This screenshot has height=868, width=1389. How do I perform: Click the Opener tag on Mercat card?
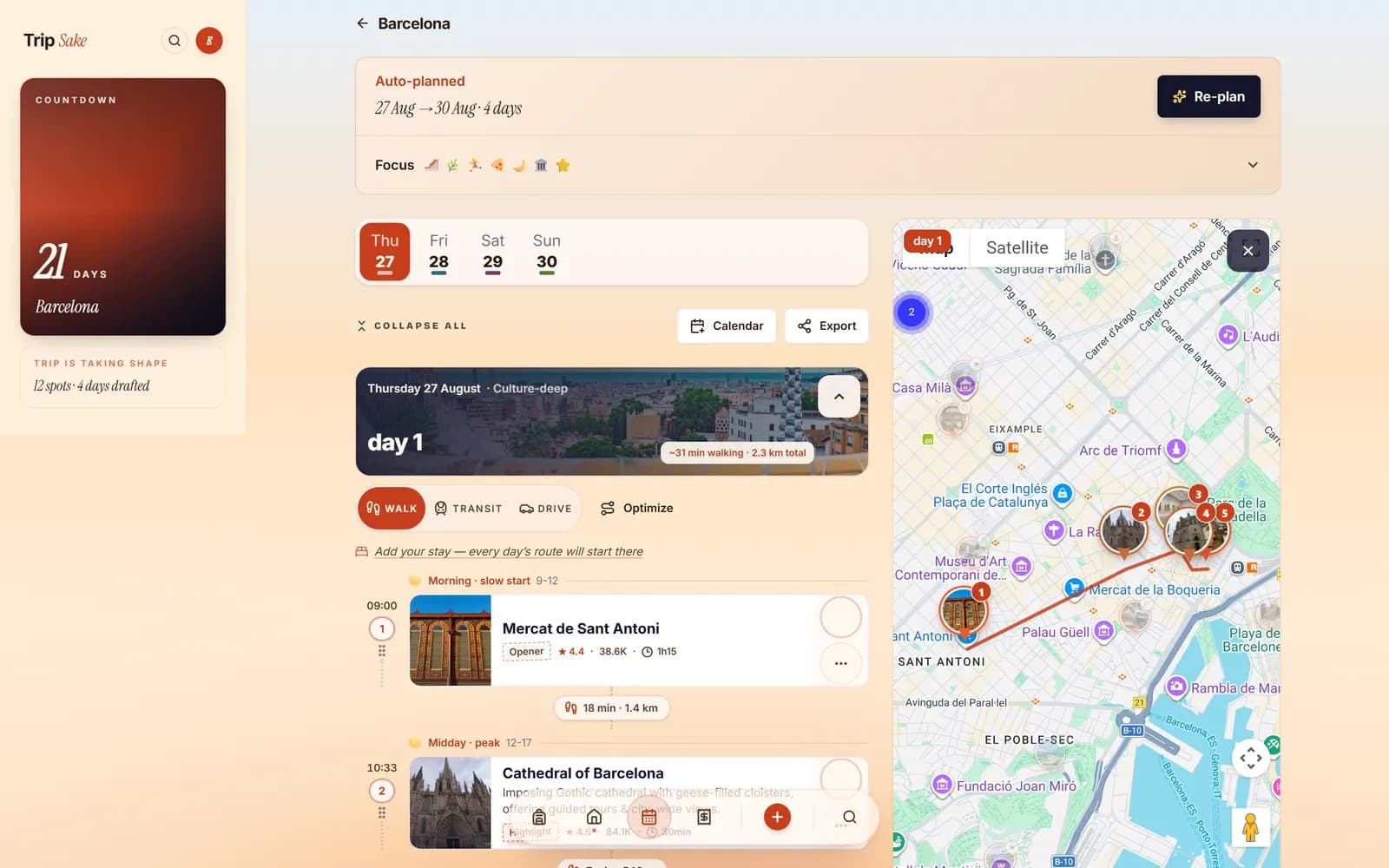526,652
